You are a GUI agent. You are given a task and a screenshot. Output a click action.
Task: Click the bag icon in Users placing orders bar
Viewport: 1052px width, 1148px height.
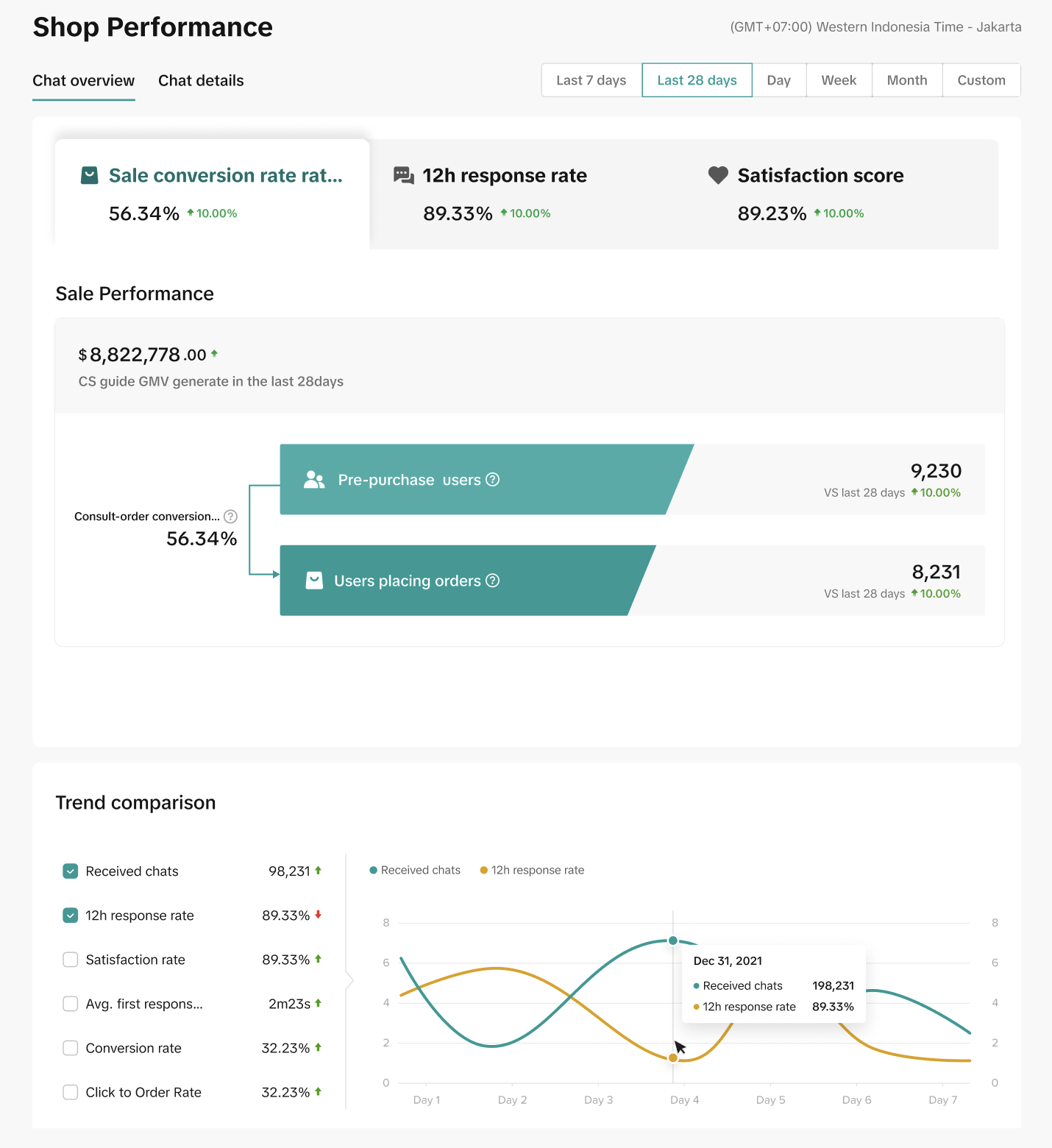314,581
